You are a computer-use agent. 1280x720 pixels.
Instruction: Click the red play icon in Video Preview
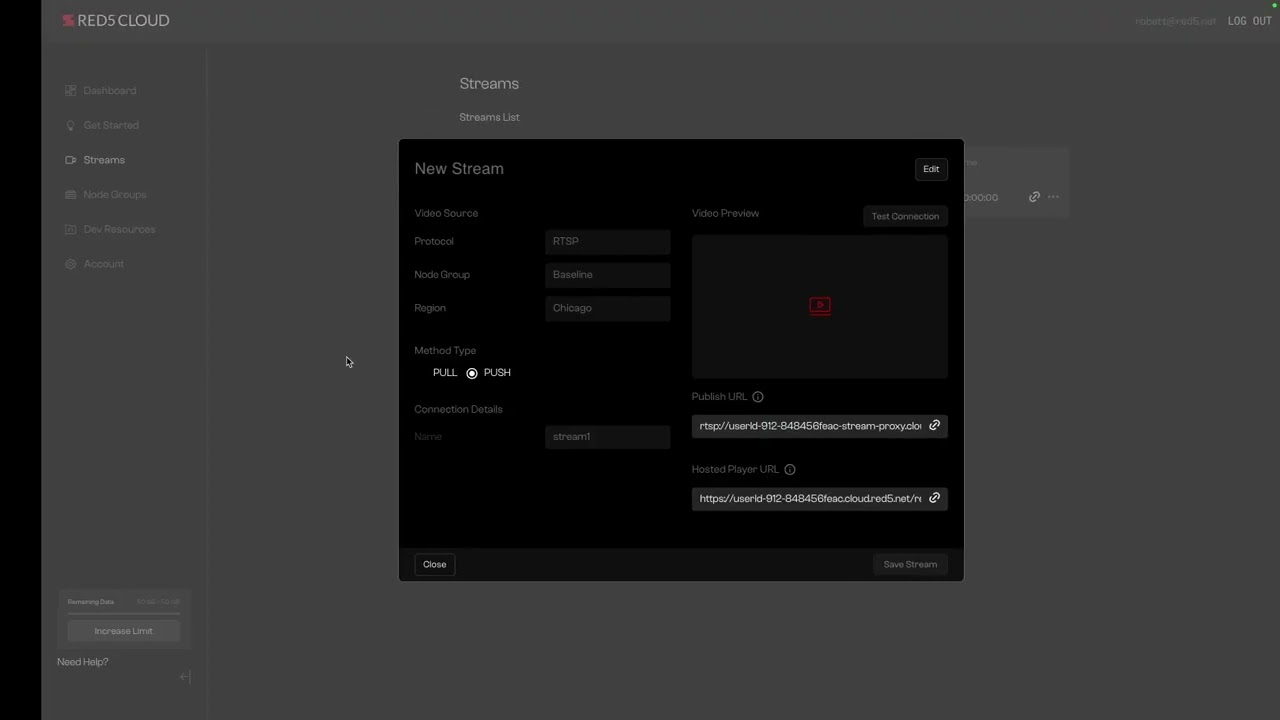pyautogui.click(x=819, y=306)
